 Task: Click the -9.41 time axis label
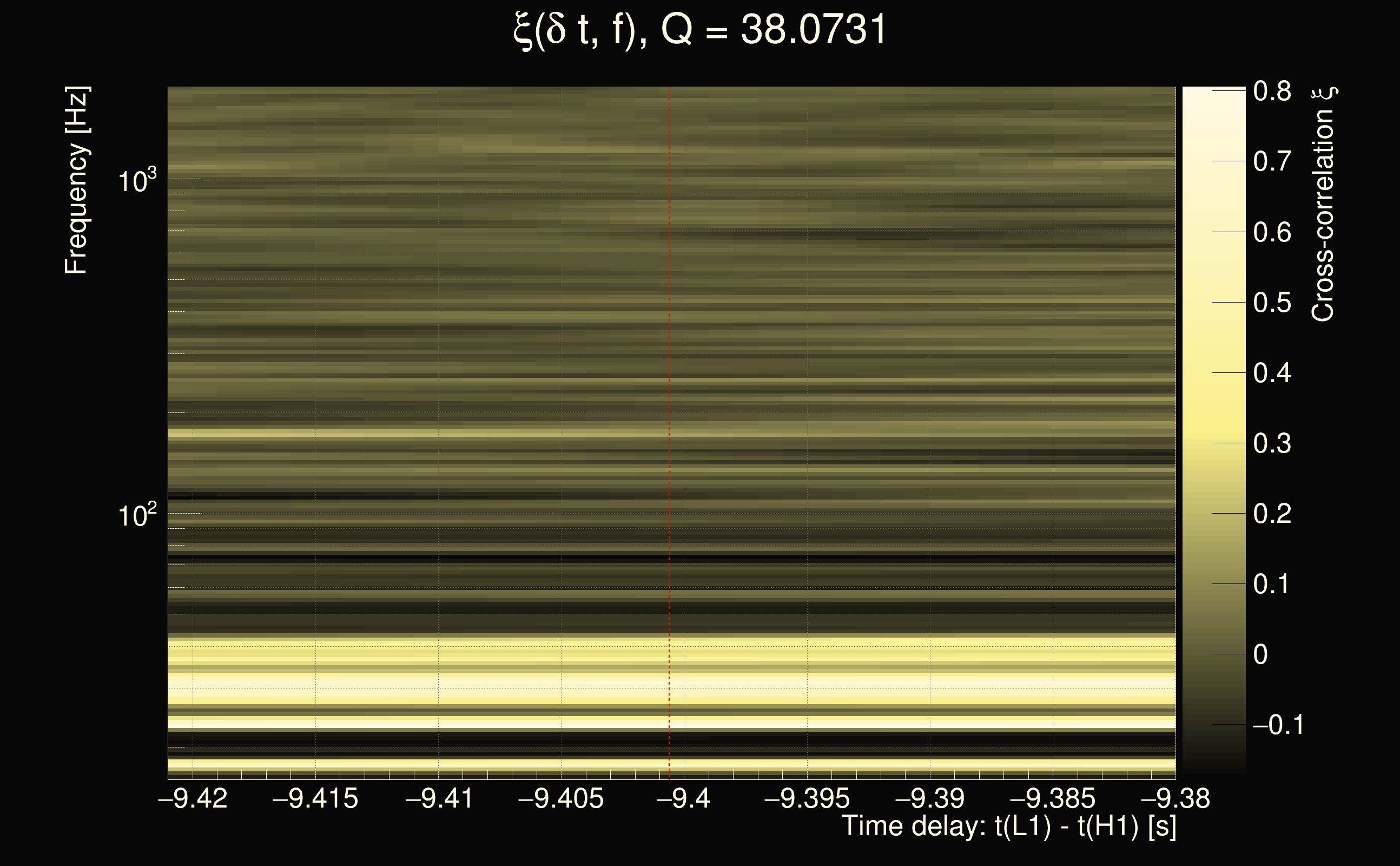coord(439,798)
